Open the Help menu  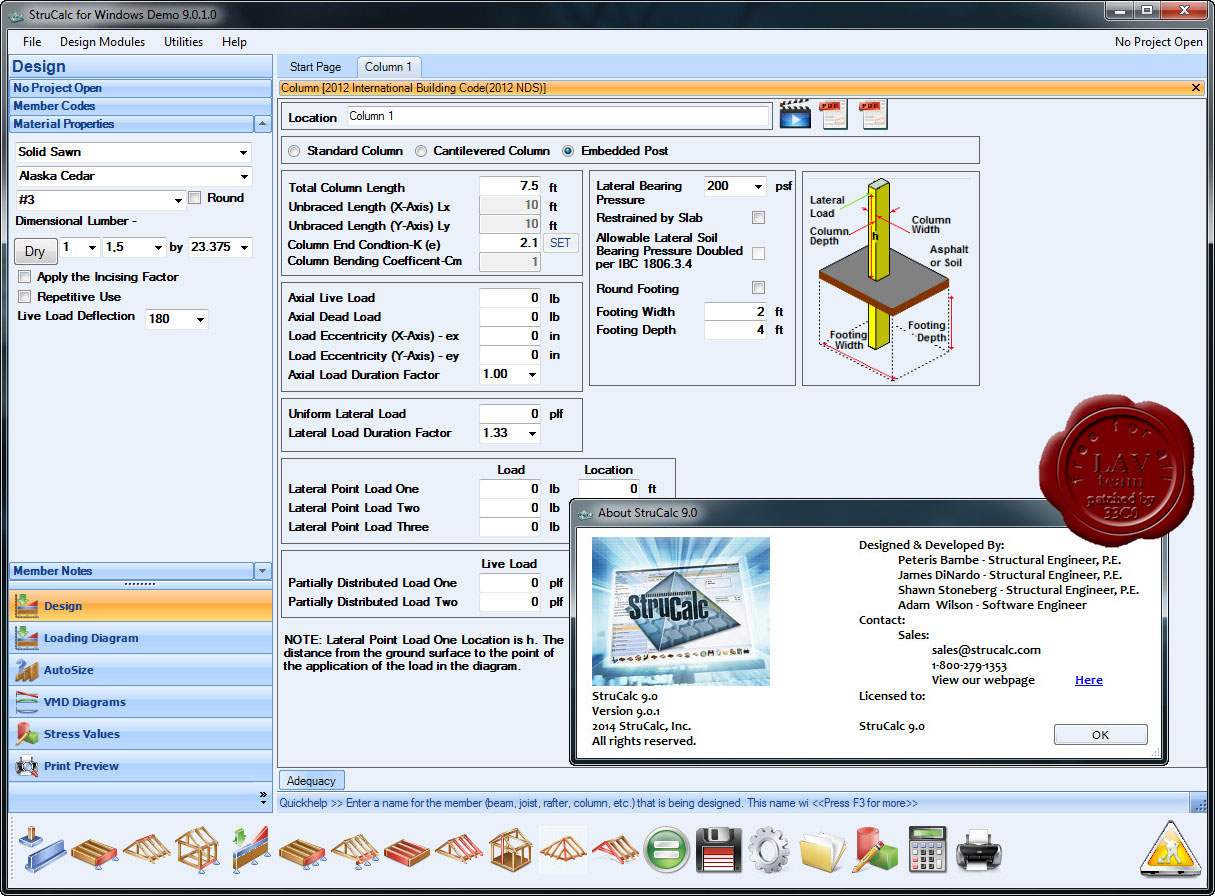[234, 42]
